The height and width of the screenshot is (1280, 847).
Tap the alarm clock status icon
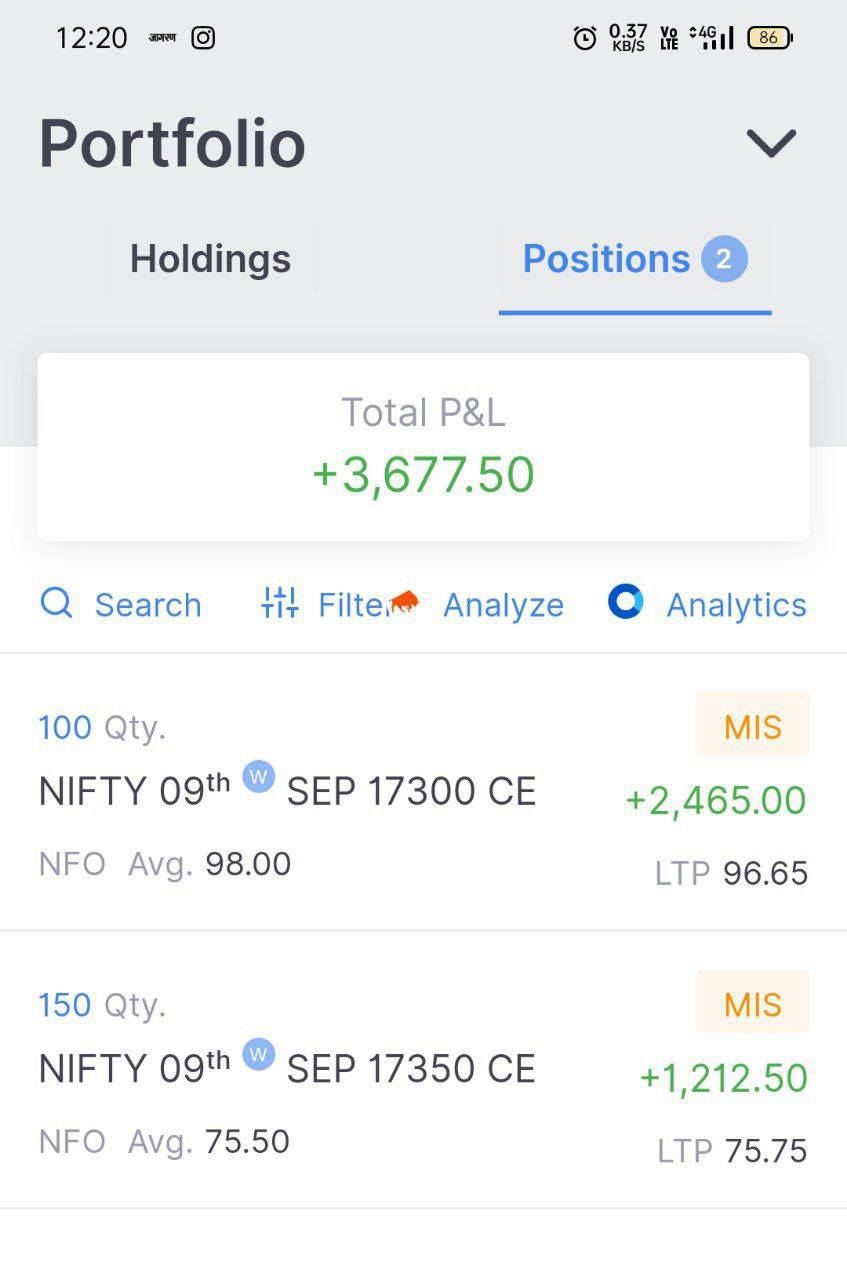[584, 38]
